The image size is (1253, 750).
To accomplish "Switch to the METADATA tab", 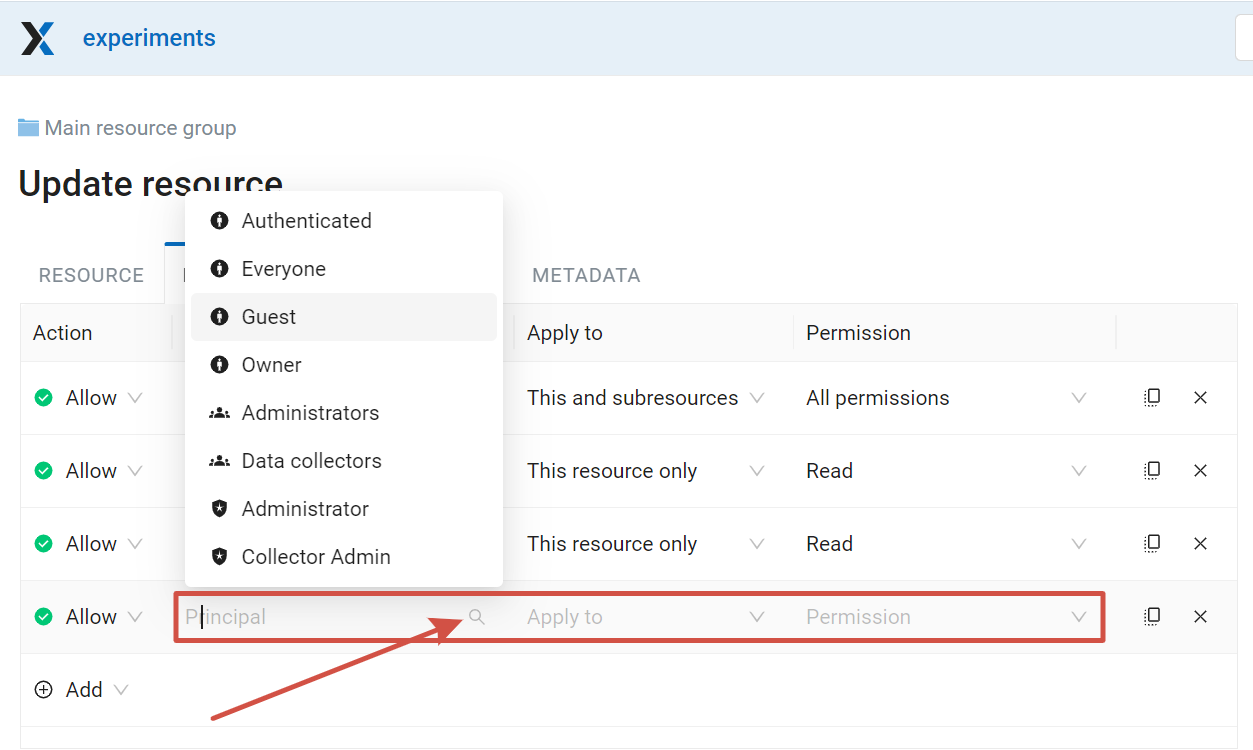I will 586,275.
